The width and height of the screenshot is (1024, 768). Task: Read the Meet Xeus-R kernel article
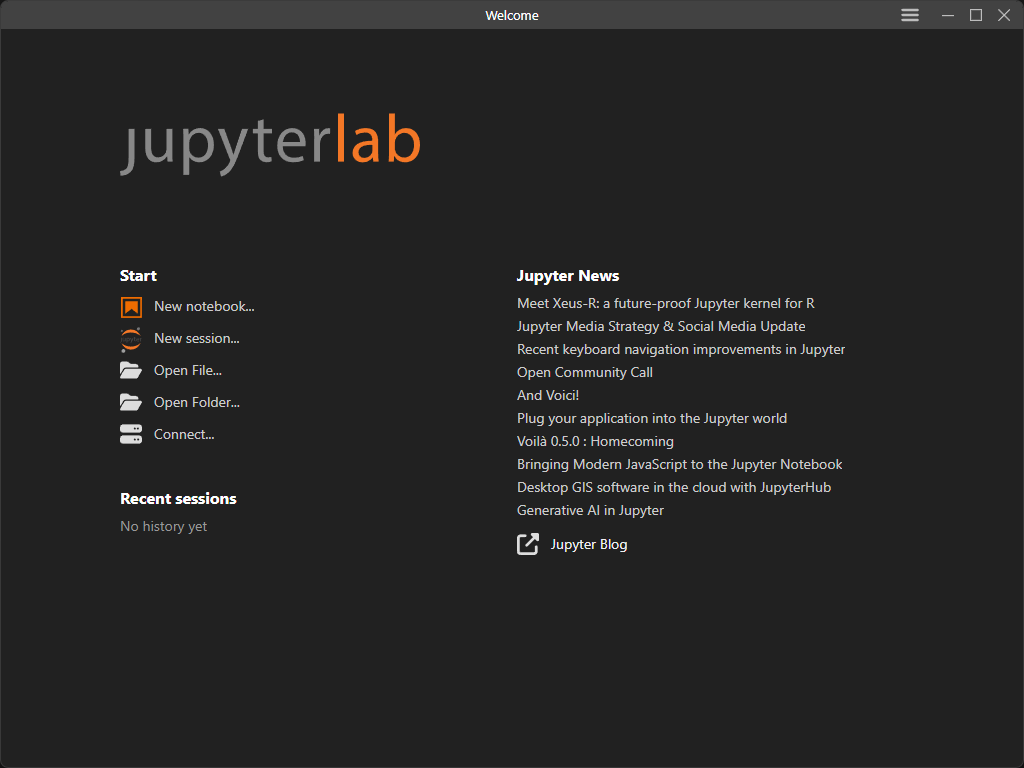[x=665, y=303]
